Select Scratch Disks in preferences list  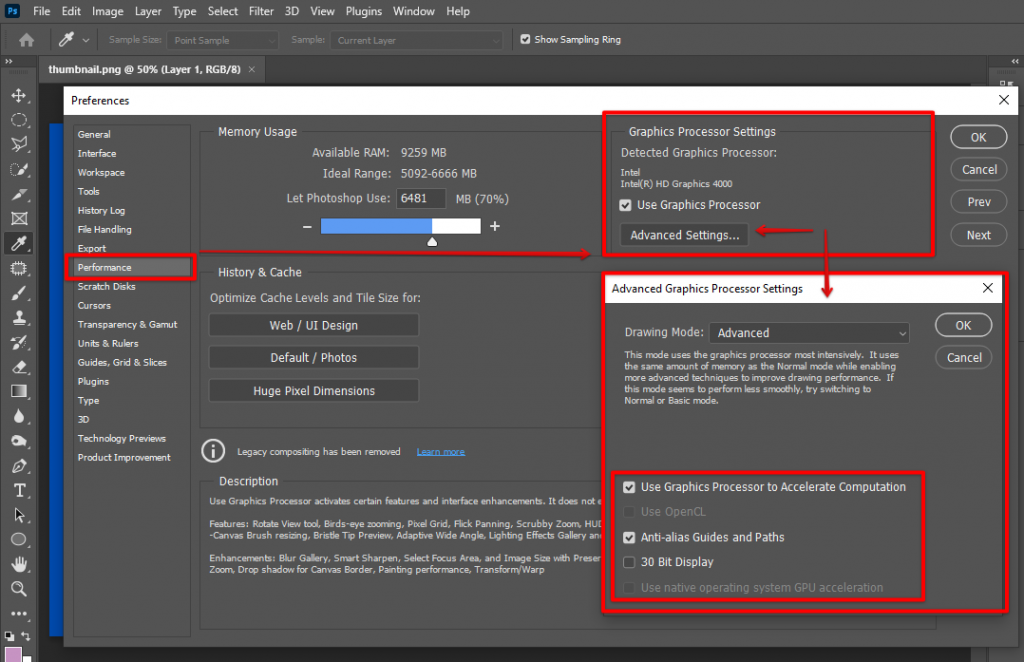click(x=107, y=287)
